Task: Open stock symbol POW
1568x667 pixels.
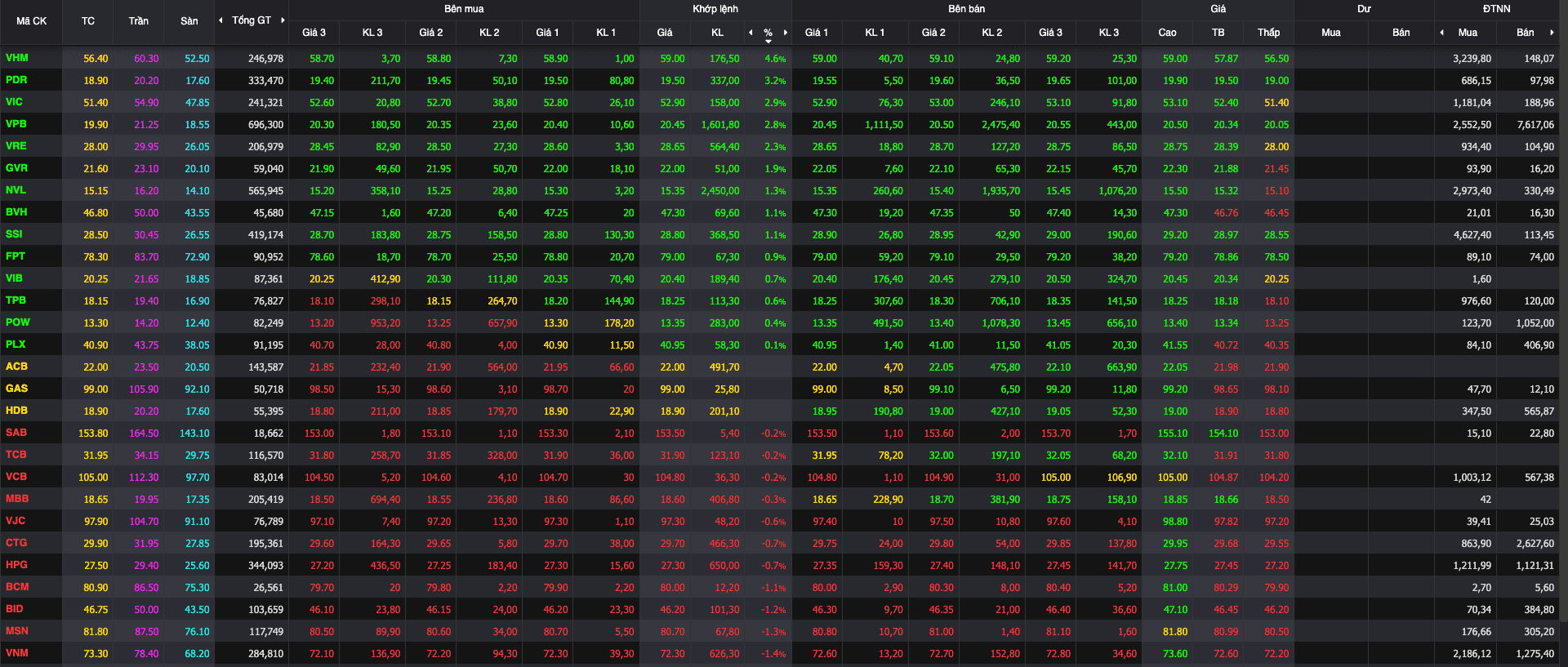Action: tap(17, 322)
